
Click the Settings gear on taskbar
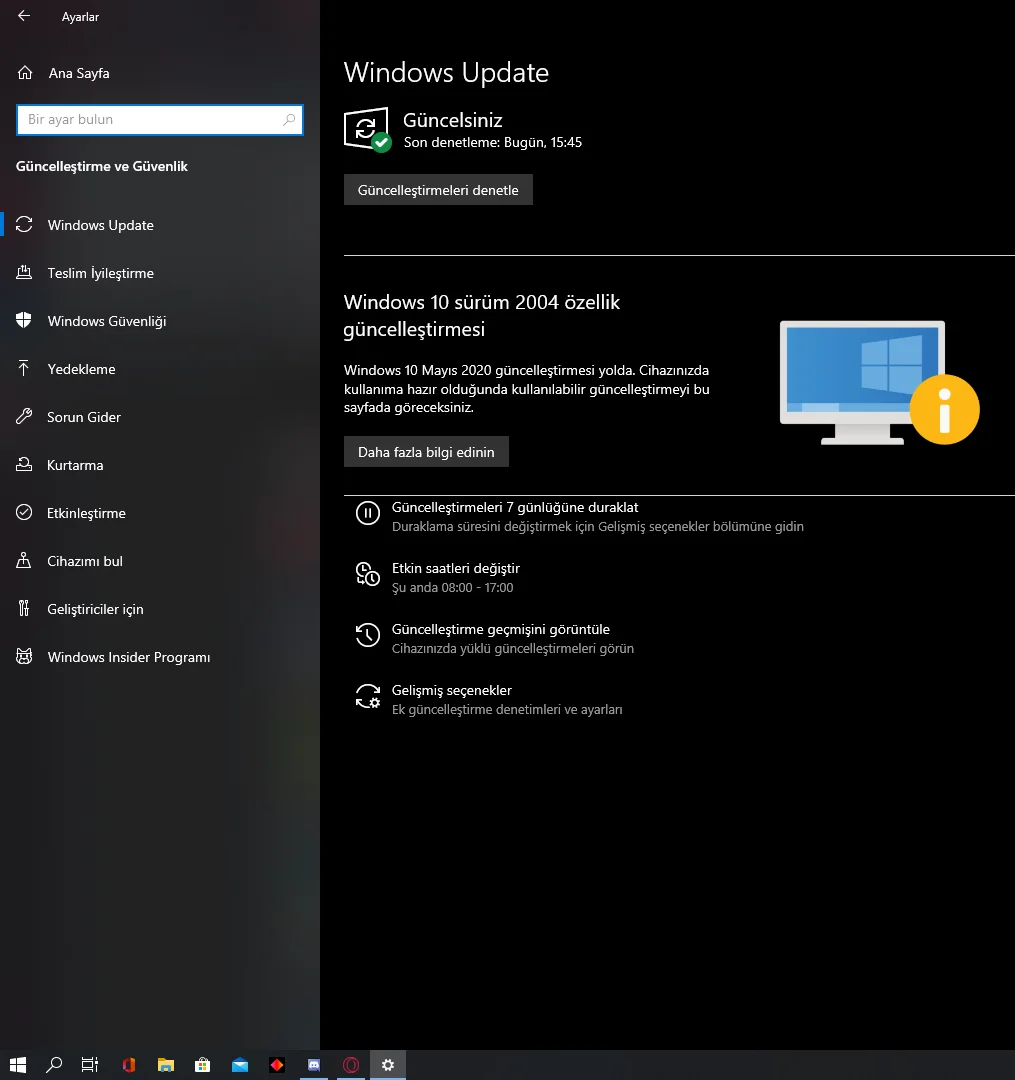(x=388, y=1065)
